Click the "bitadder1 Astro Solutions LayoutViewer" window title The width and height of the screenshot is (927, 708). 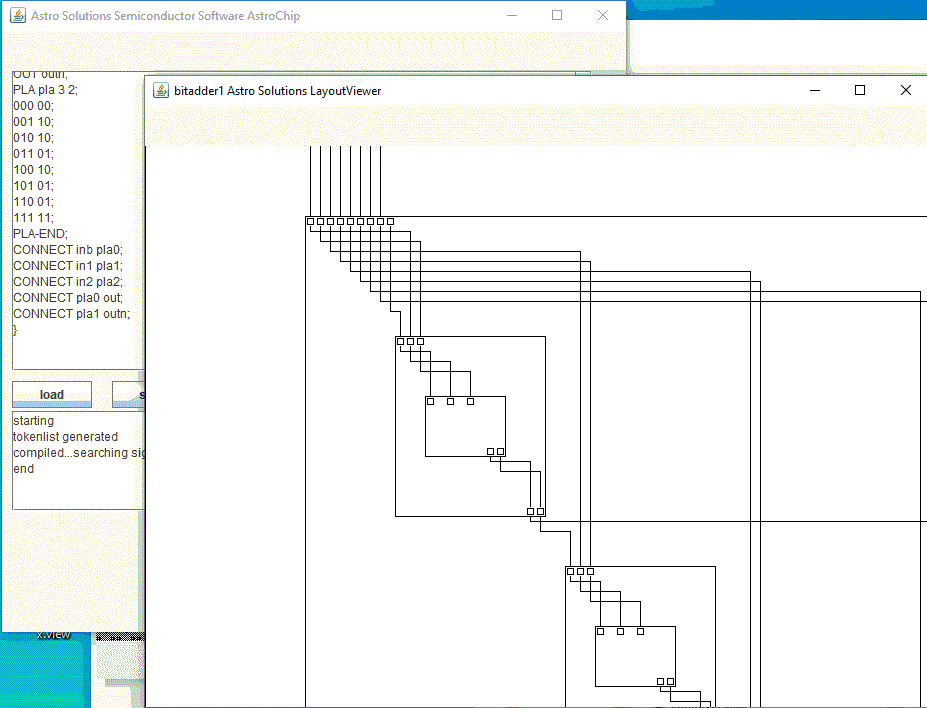coord(278,91)
